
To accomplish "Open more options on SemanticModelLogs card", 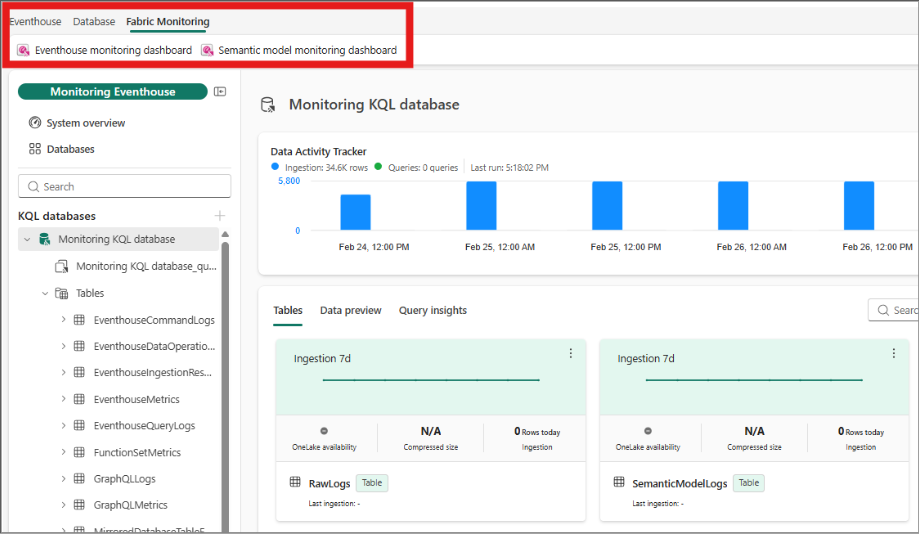I will click(894, 353).
